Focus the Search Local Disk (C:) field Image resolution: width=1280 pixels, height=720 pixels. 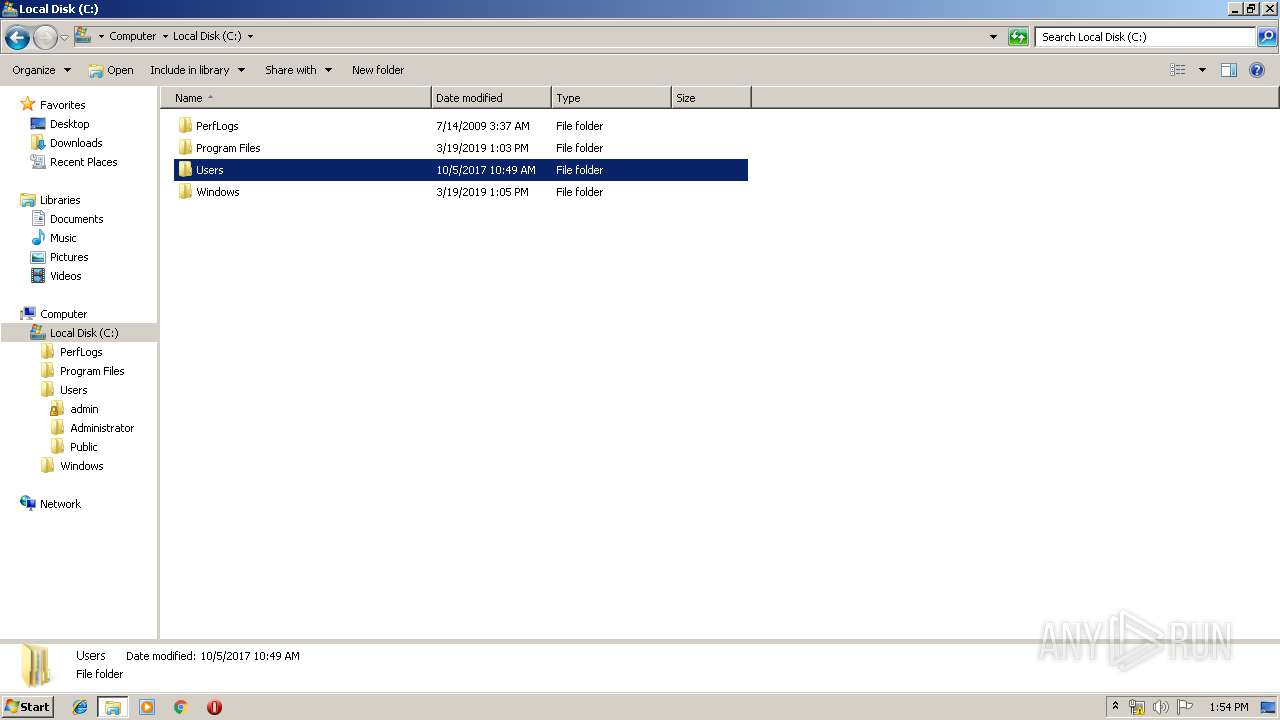[x=1145, y=37]
